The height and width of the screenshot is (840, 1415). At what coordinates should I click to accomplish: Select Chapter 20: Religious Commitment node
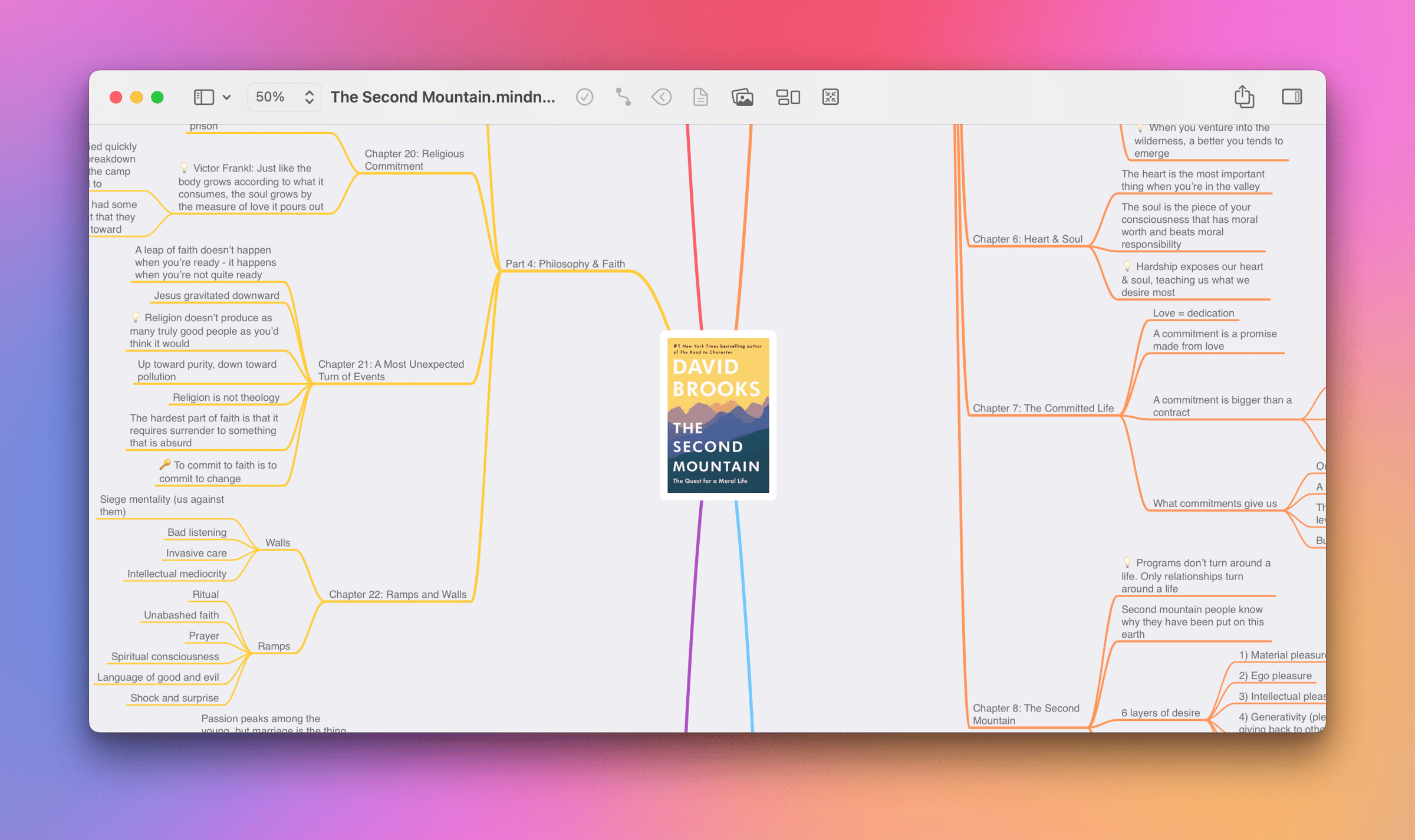[x=414, y=160]
